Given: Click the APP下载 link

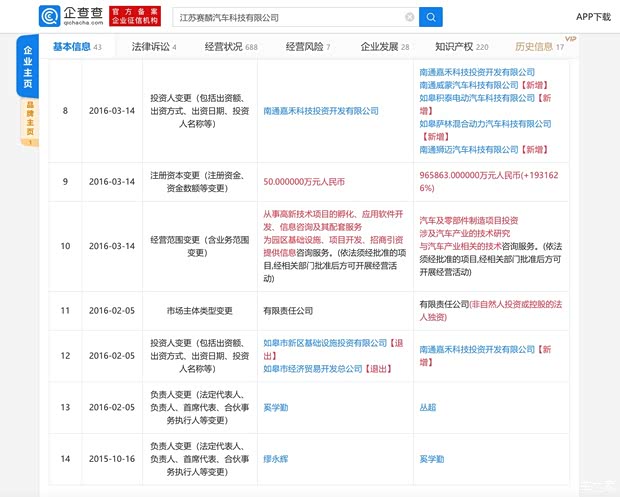Looking at the screenshot, I should point(592,17).
